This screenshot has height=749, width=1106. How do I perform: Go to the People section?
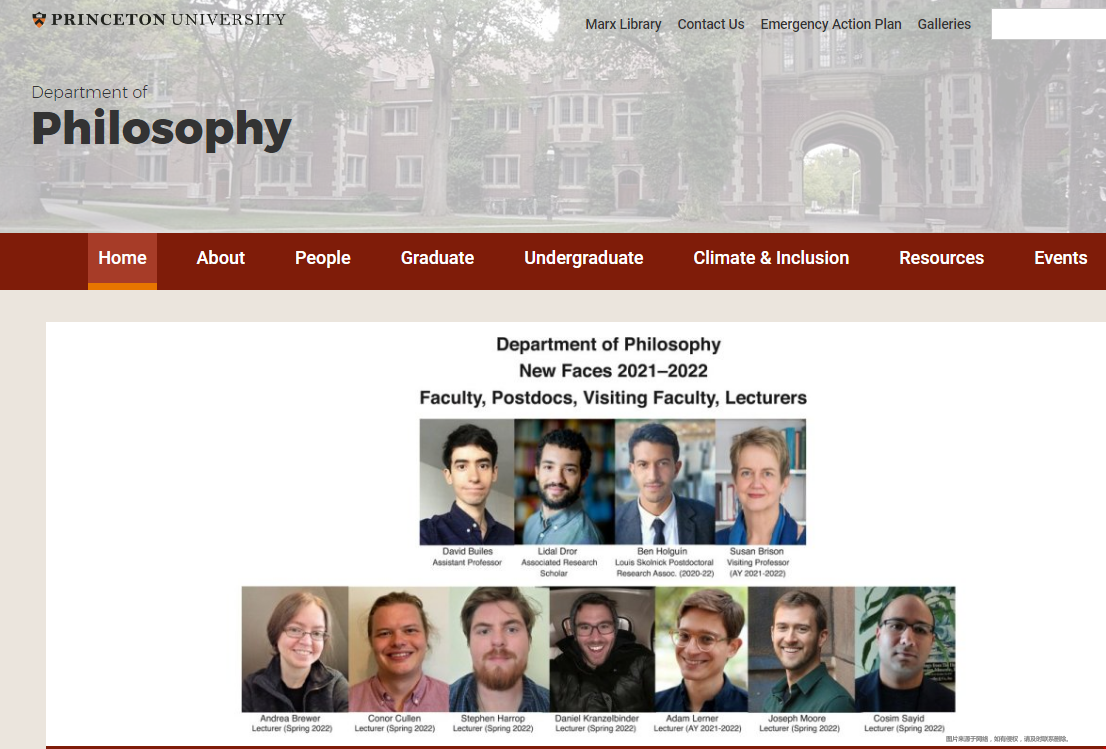tap(322, 258)
